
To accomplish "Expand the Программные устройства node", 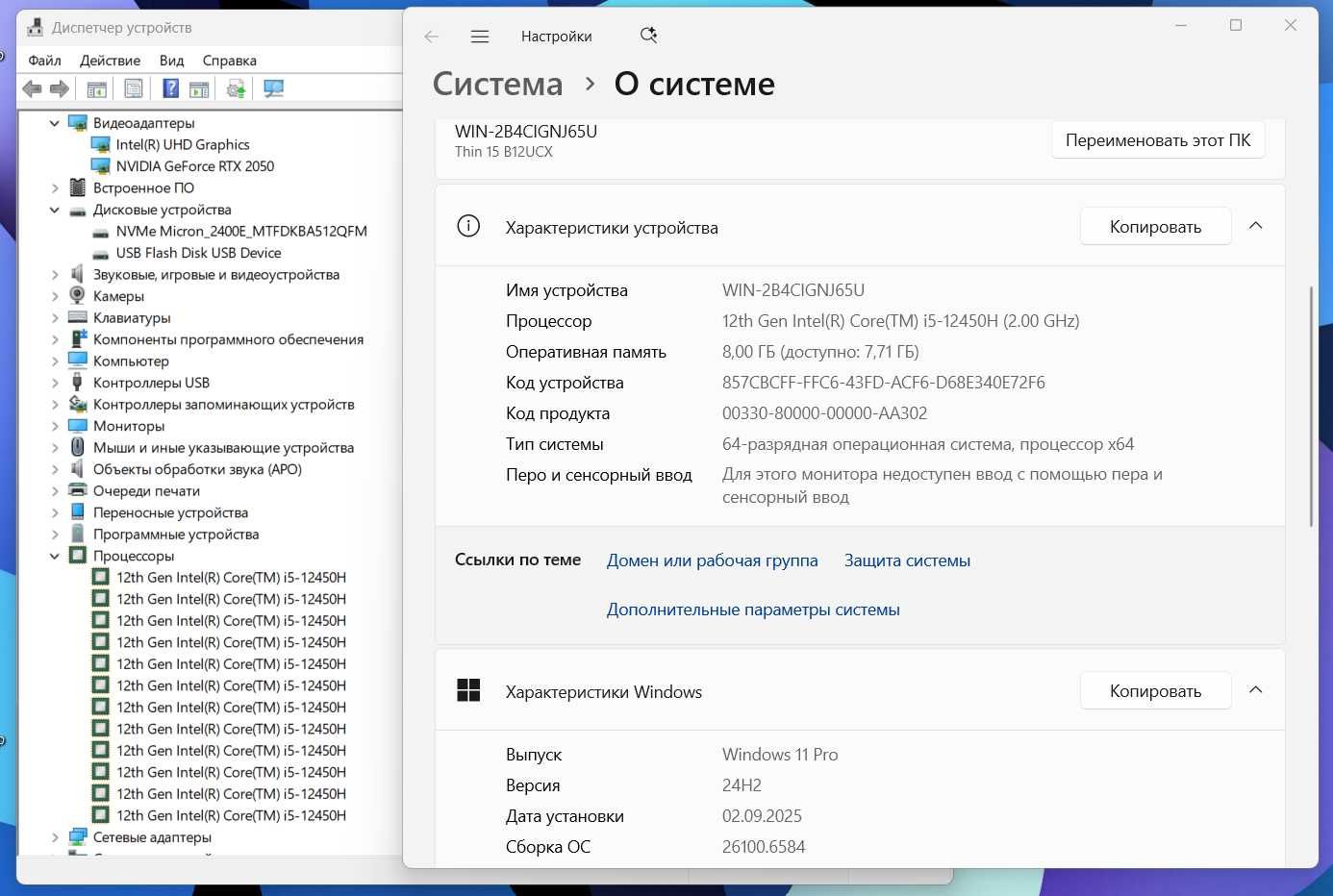I will [x=55, y=535].
